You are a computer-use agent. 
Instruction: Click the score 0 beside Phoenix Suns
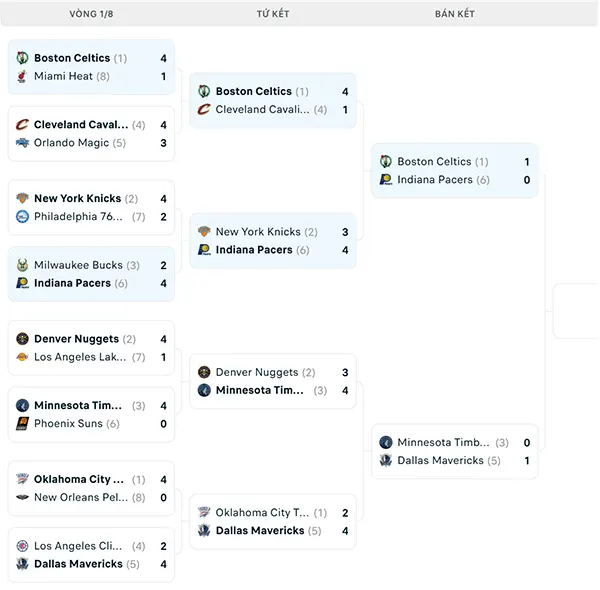coord(163,424)
